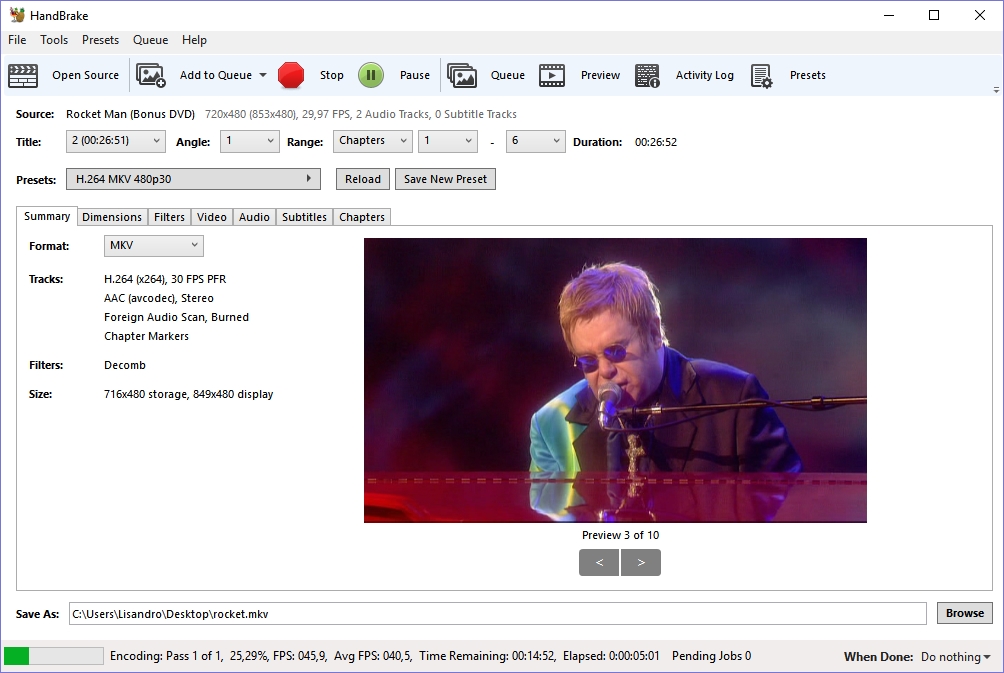Click the Decomb filter text
The width and height of the screenshot is (1004, 673).
(x=125, y=365)
